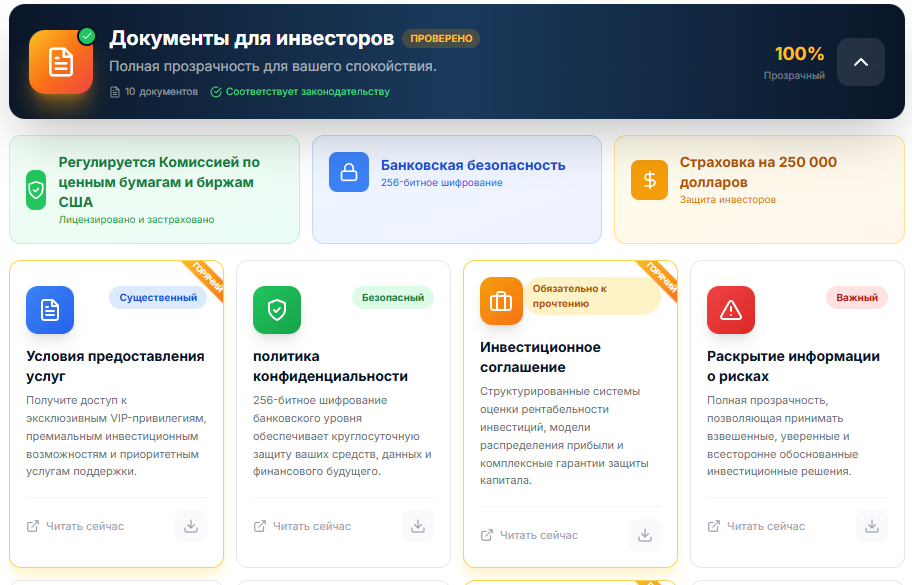Viewport: 912px width, 585px height.
Task: Open 'Читать сейчас' for Условия предоставления услуг
Action: (76, 526)
